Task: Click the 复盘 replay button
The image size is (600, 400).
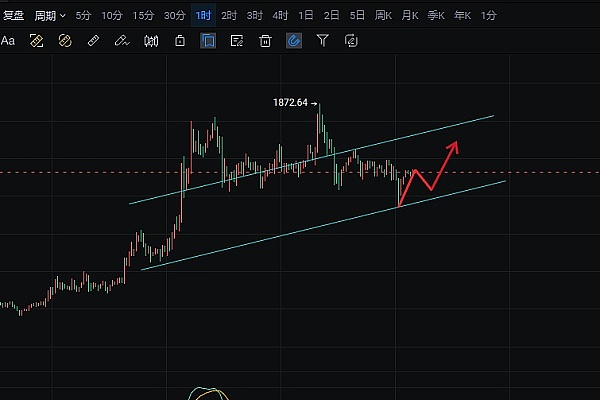Action: click(x=13, y=16)
